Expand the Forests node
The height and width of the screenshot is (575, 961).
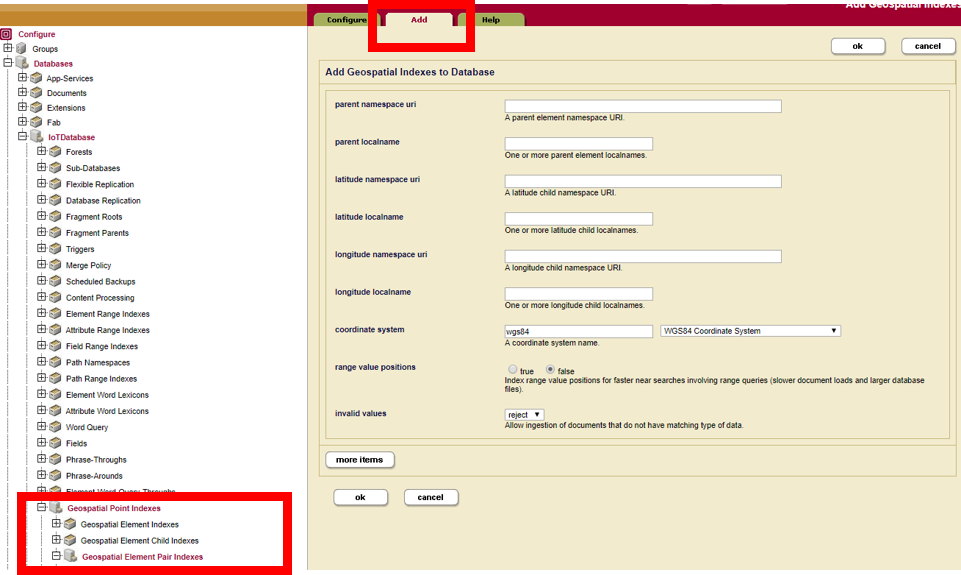42,150
